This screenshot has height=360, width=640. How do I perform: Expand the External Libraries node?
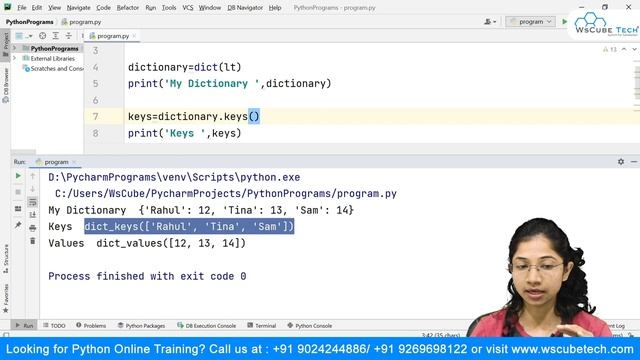[15, 58]
